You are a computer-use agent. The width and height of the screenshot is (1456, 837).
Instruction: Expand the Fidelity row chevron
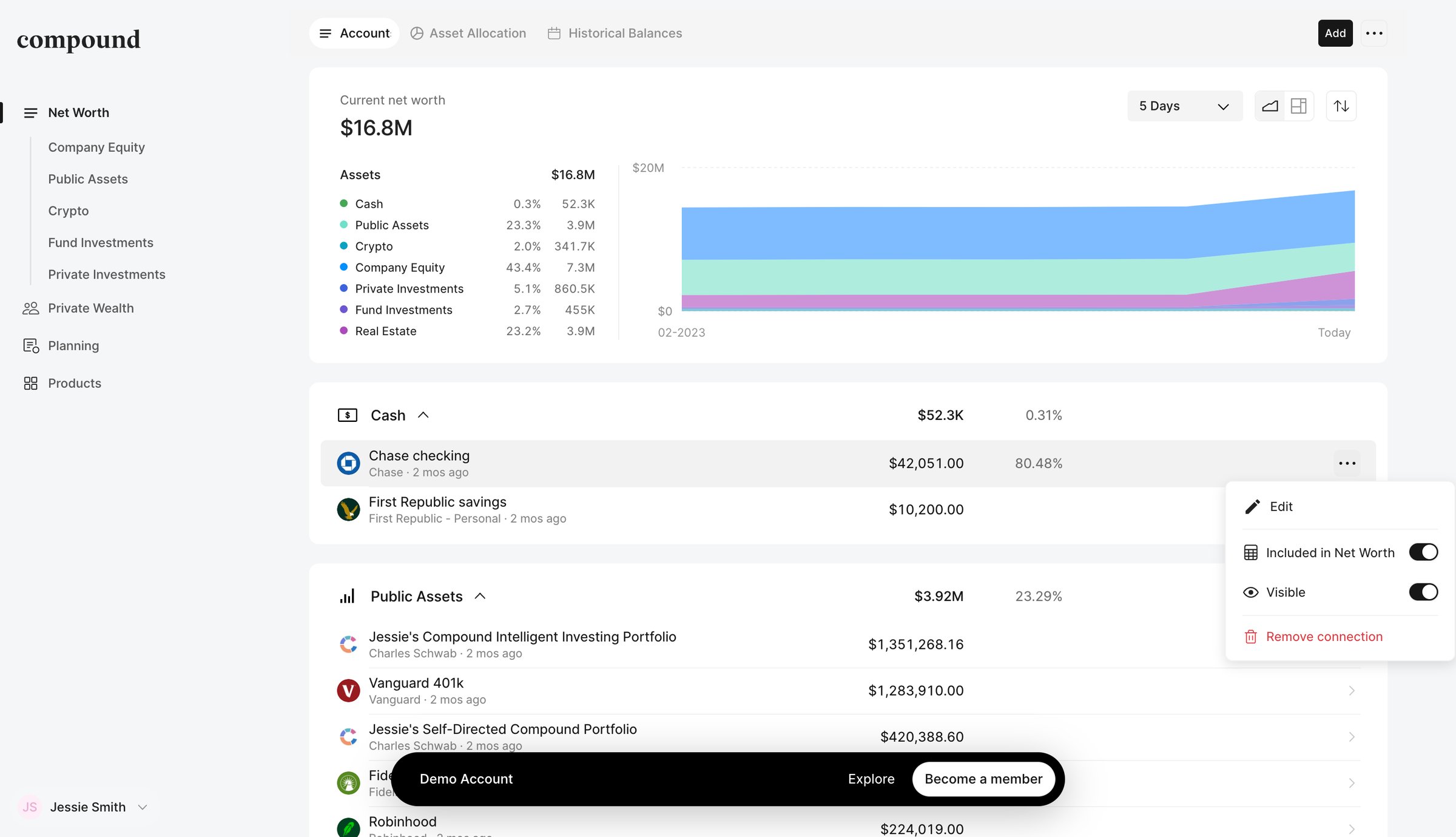[x=1352, y=783]
